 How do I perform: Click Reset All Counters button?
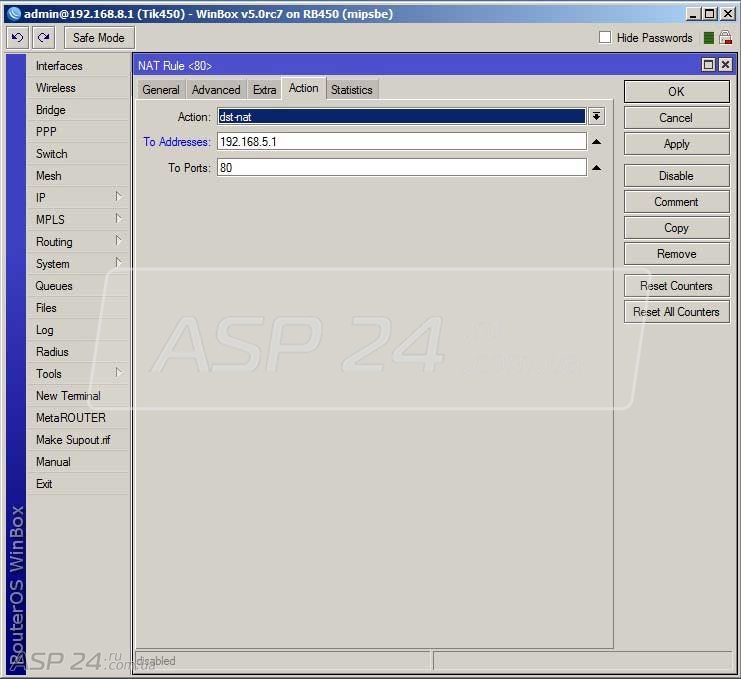click(x=676, y=312)
